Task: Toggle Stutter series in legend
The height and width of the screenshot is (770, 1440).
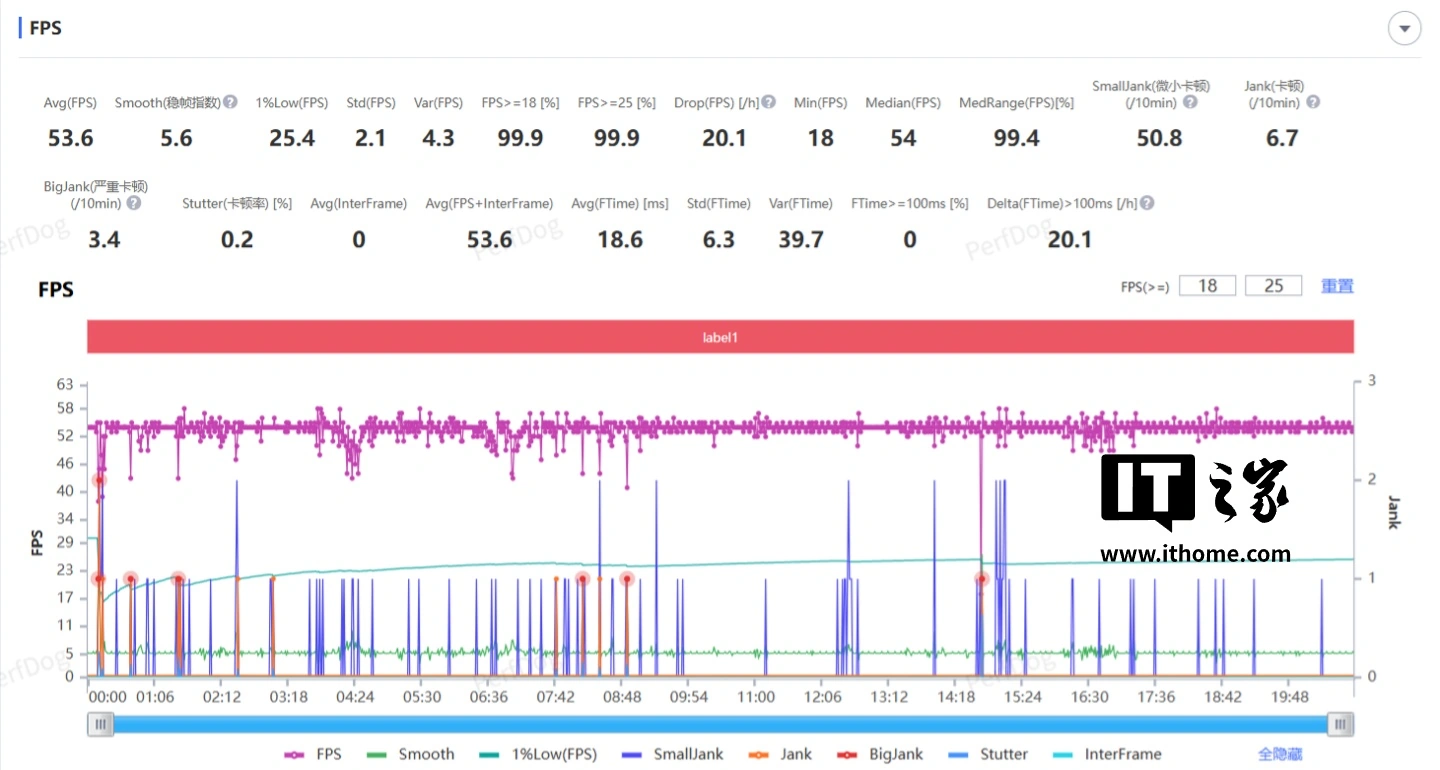Action: pyautogui.click(x=990, y=754)
